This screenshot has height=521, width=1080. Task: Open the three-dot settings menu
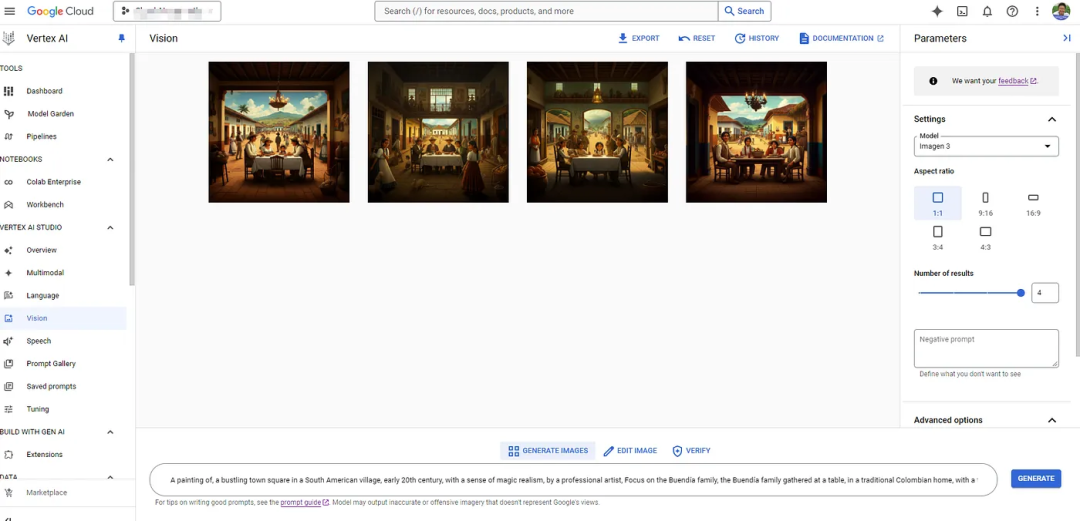tap(1037, 11)
